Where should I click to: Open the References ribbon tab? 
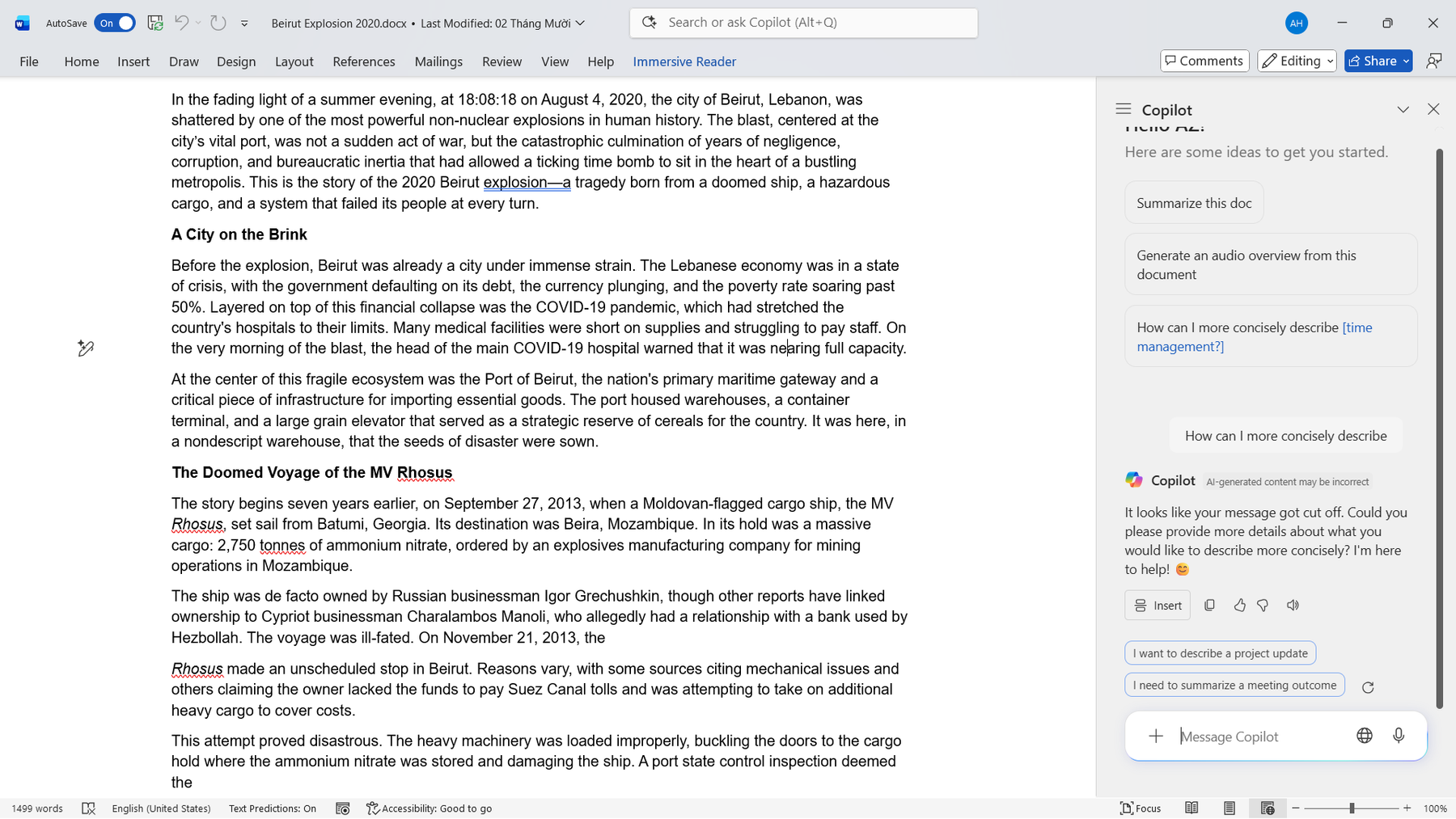(x=364, y=61)
